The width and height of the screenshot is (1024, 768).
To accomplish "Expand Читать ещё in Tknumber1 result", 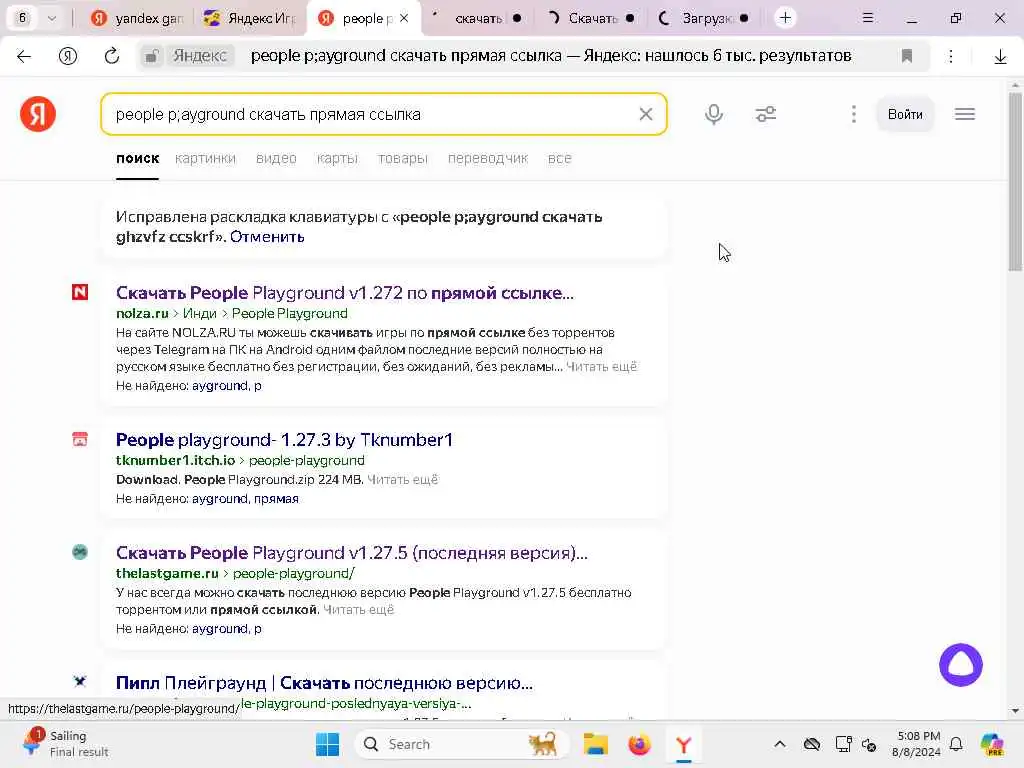I will [x=402, y=480].
